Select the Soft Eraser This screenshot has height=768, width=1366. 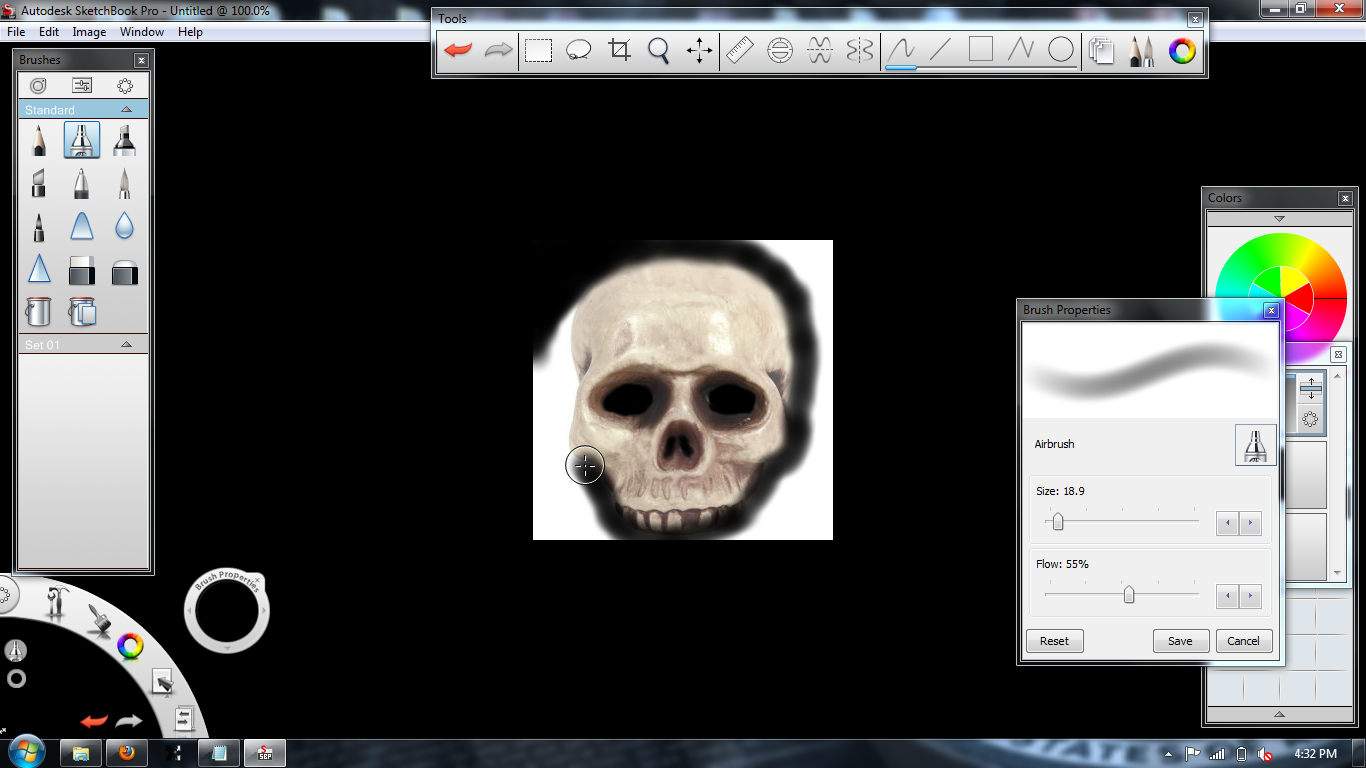click(x=125, y=271)
